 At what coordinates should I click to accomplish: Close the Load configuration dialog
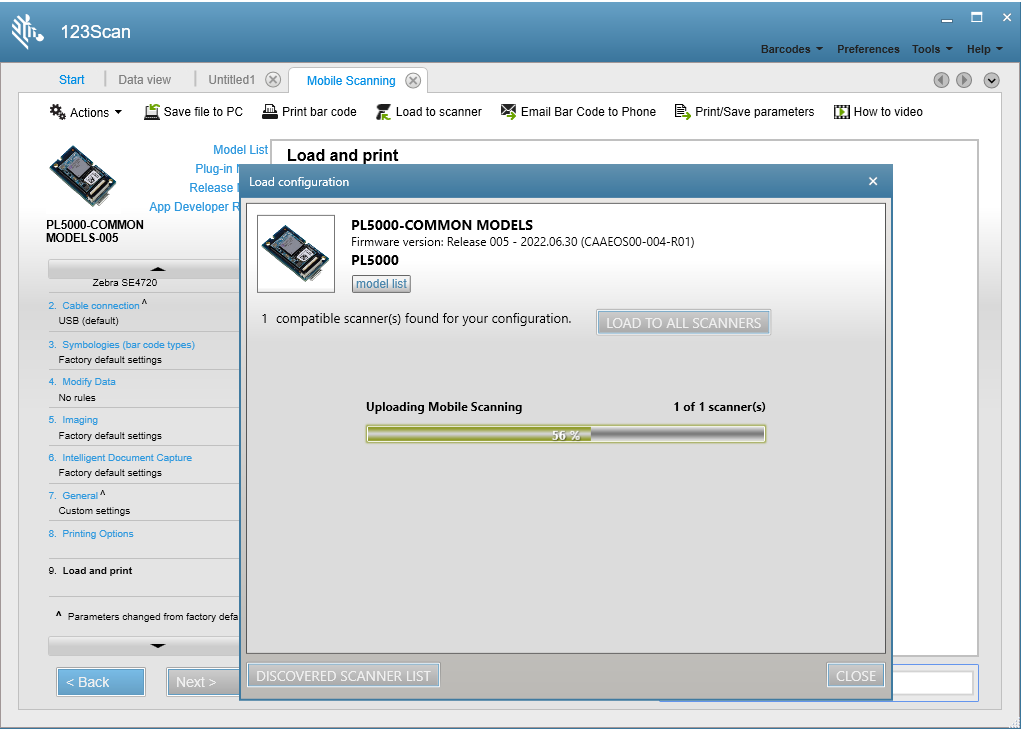[873, 182]
